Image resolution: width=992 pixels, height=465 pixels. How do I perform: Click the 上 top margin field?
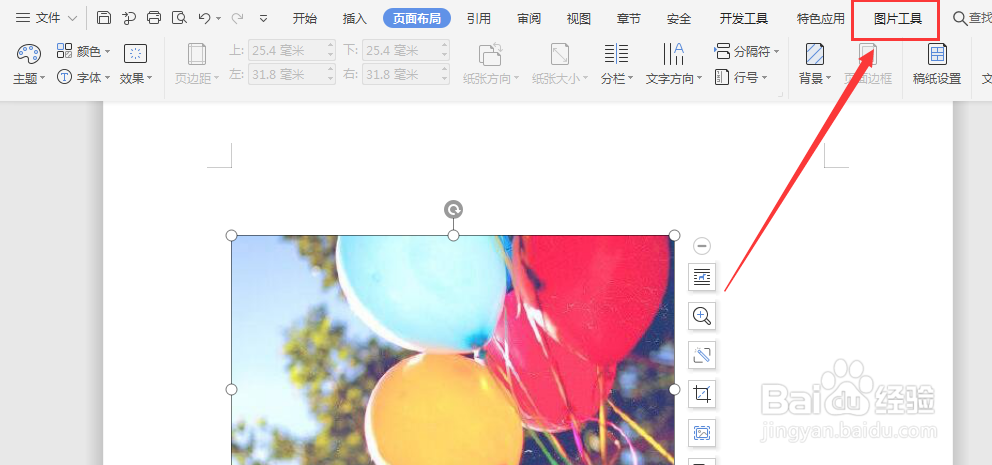(x=292, y=49)
